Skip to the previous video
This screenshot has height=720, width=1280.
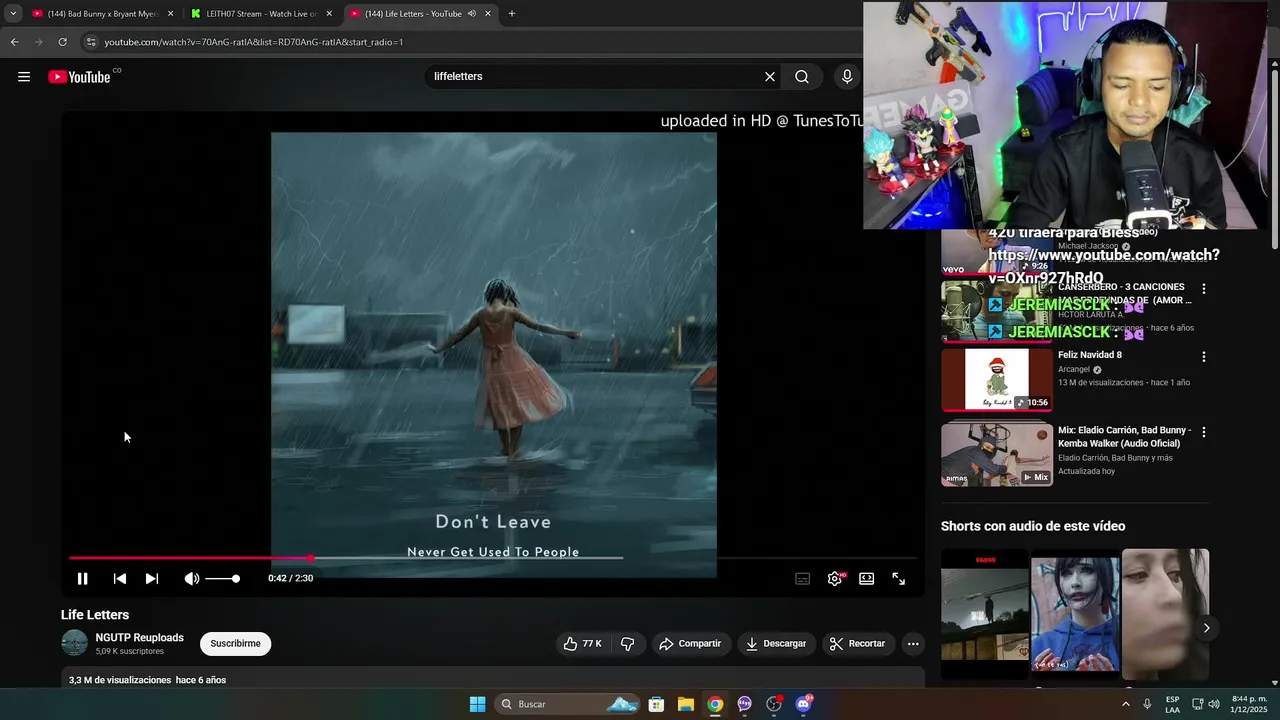click(x=120, y=579)
